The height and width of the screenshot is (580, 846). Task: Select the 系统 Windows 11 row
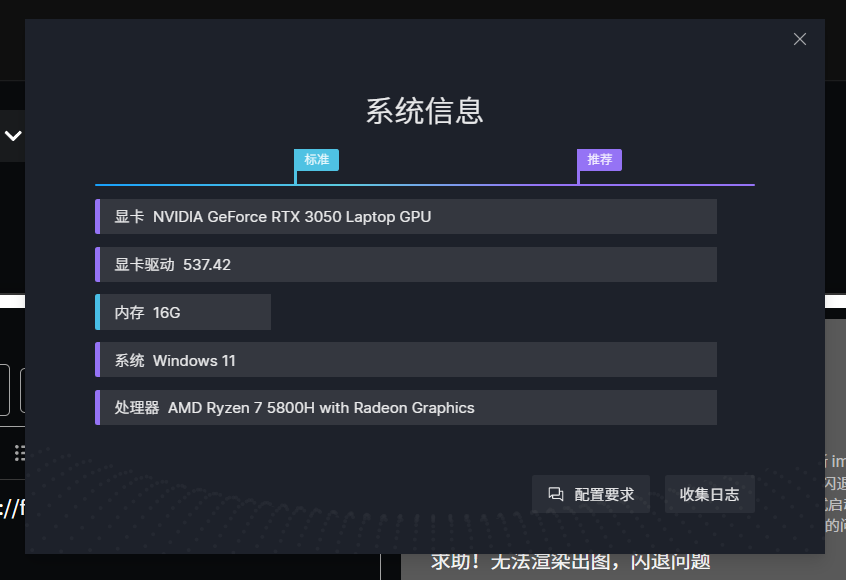[x=406, y=360]
